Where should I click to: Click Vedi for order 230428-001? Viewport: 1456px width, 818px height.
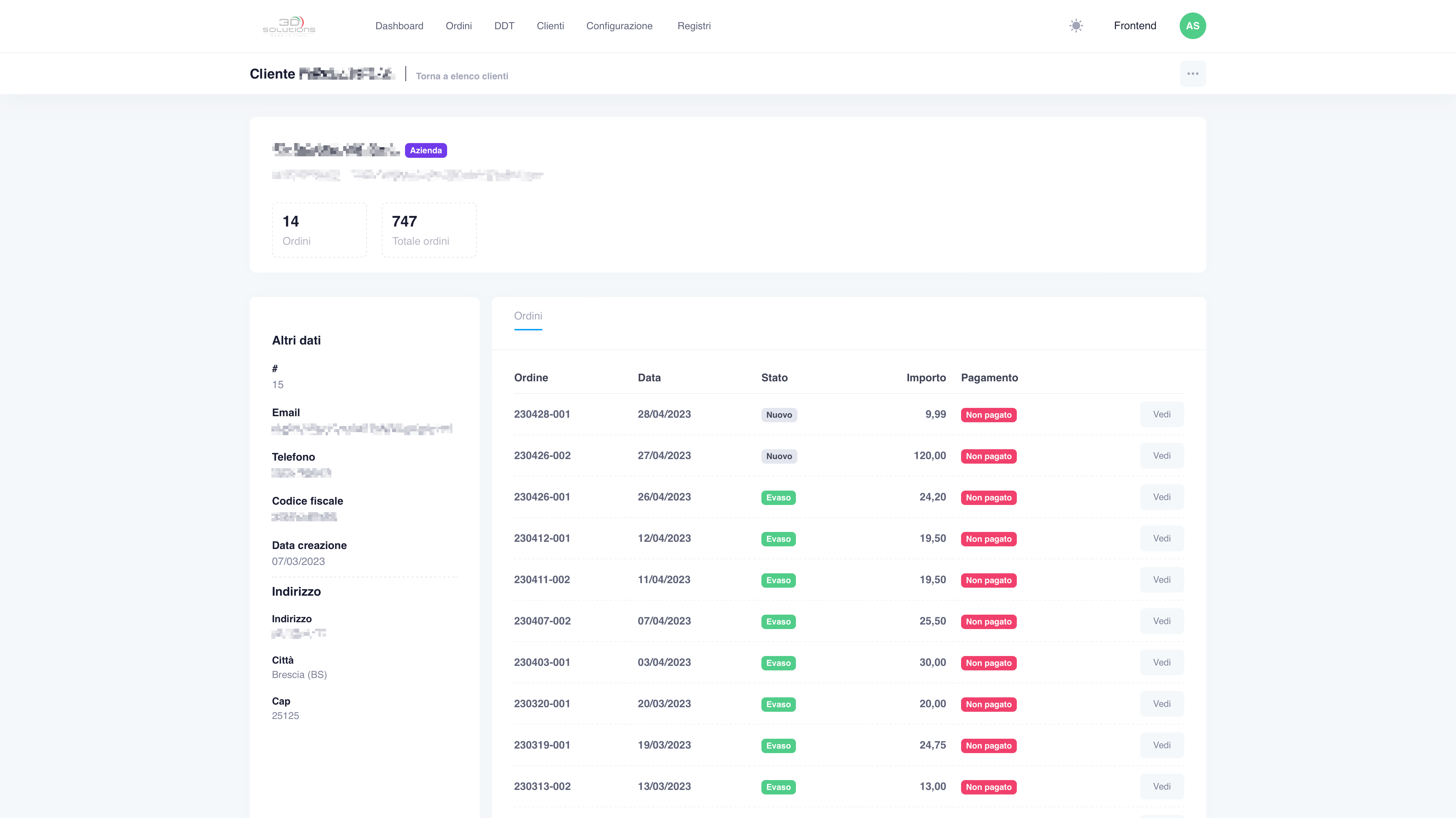pyautogui.click(x=1161, y=415)
